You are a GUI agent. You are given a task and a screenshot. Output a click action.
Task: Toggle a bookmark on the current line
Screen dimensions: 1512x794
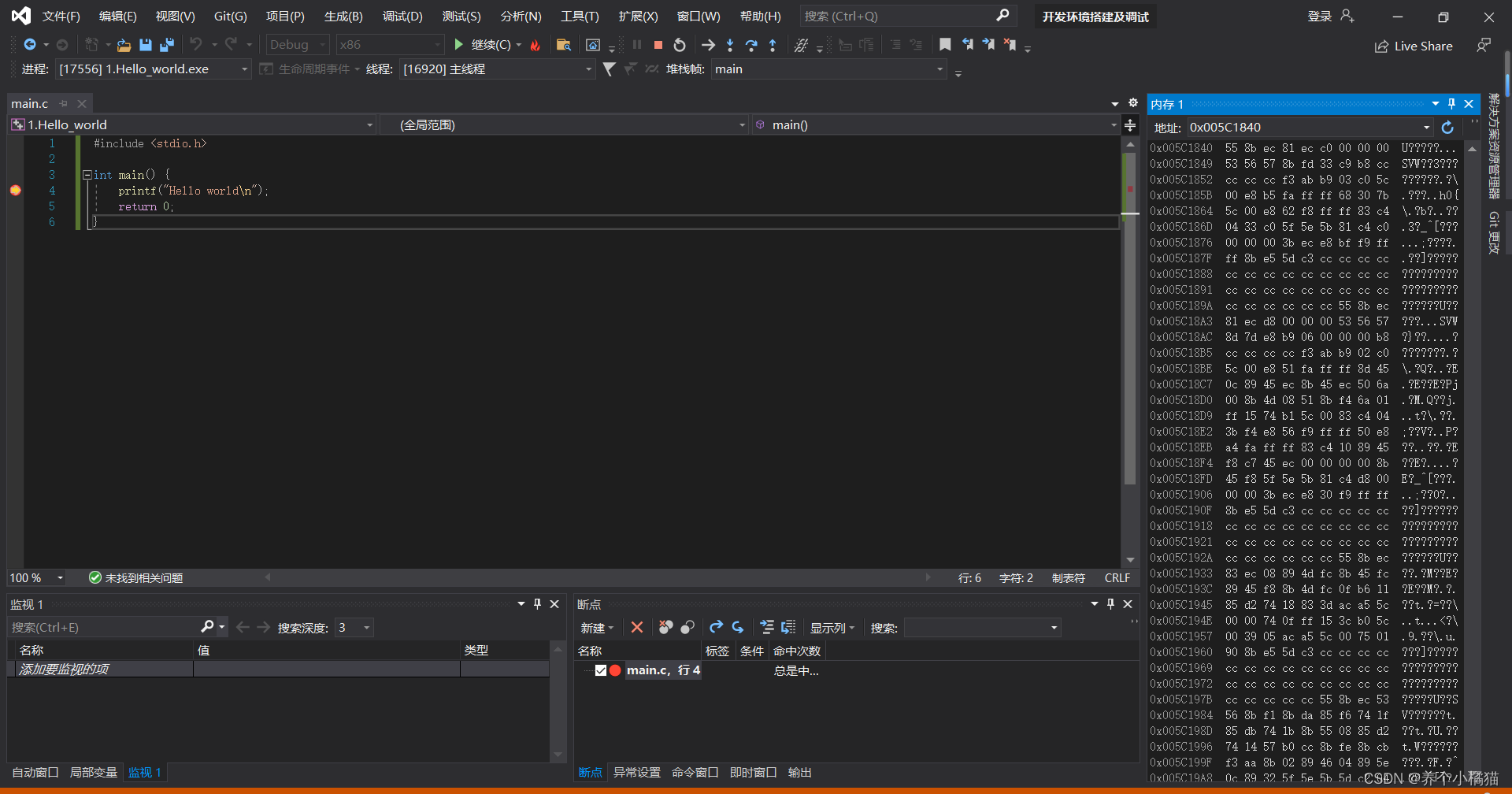click(945, 45)
